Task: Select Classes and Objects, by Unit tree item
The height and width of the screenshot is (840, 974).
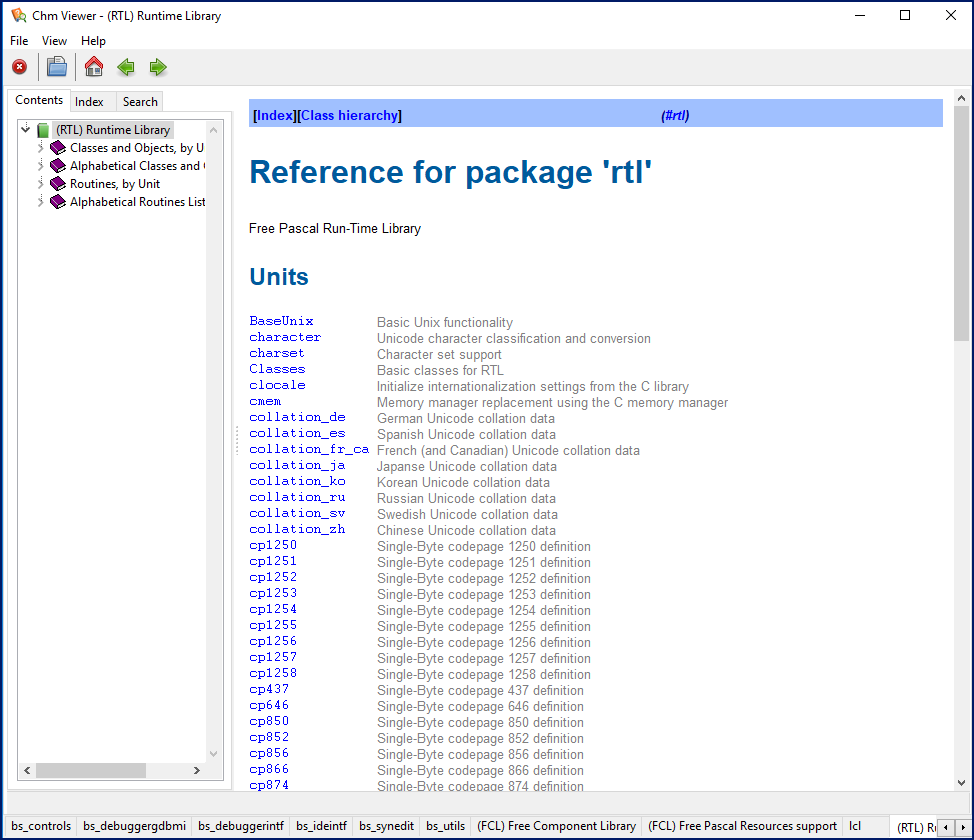Action: coord(137,148)
